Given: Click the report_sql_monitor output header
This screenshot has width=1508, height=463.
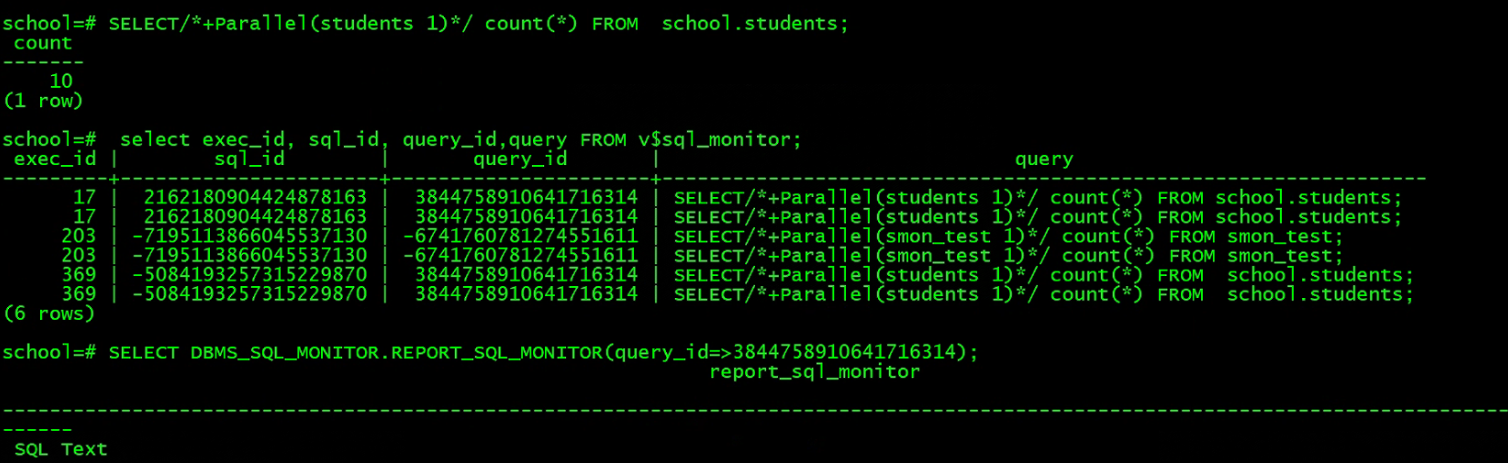Looking at the screenshot, I should coord(814,372).
